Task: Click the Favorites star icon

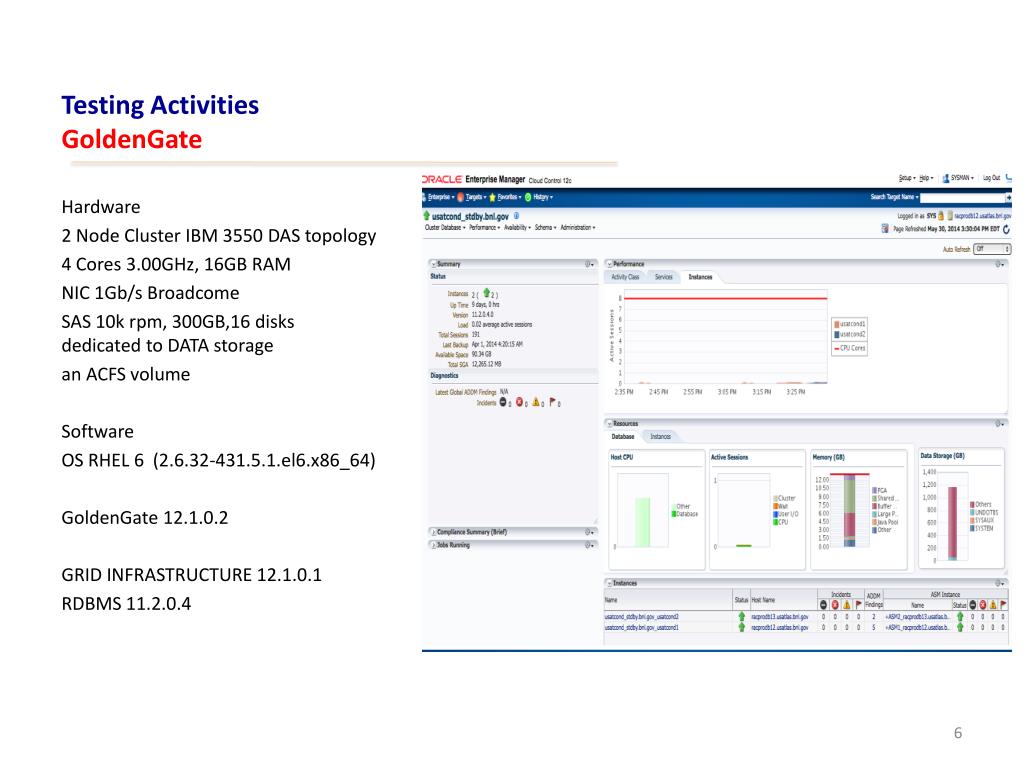Action: click(x=492, y=197)
